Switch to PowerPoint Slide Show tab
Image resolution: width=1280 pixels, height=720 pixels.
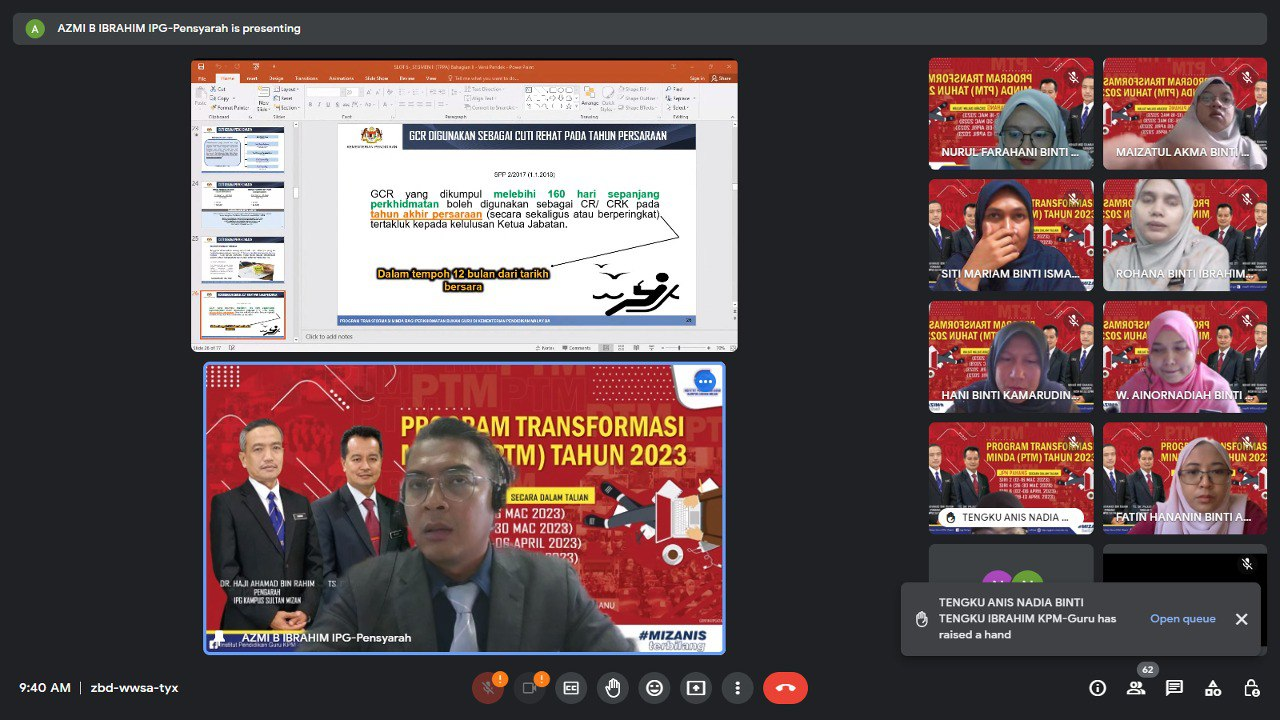(377, 78)
